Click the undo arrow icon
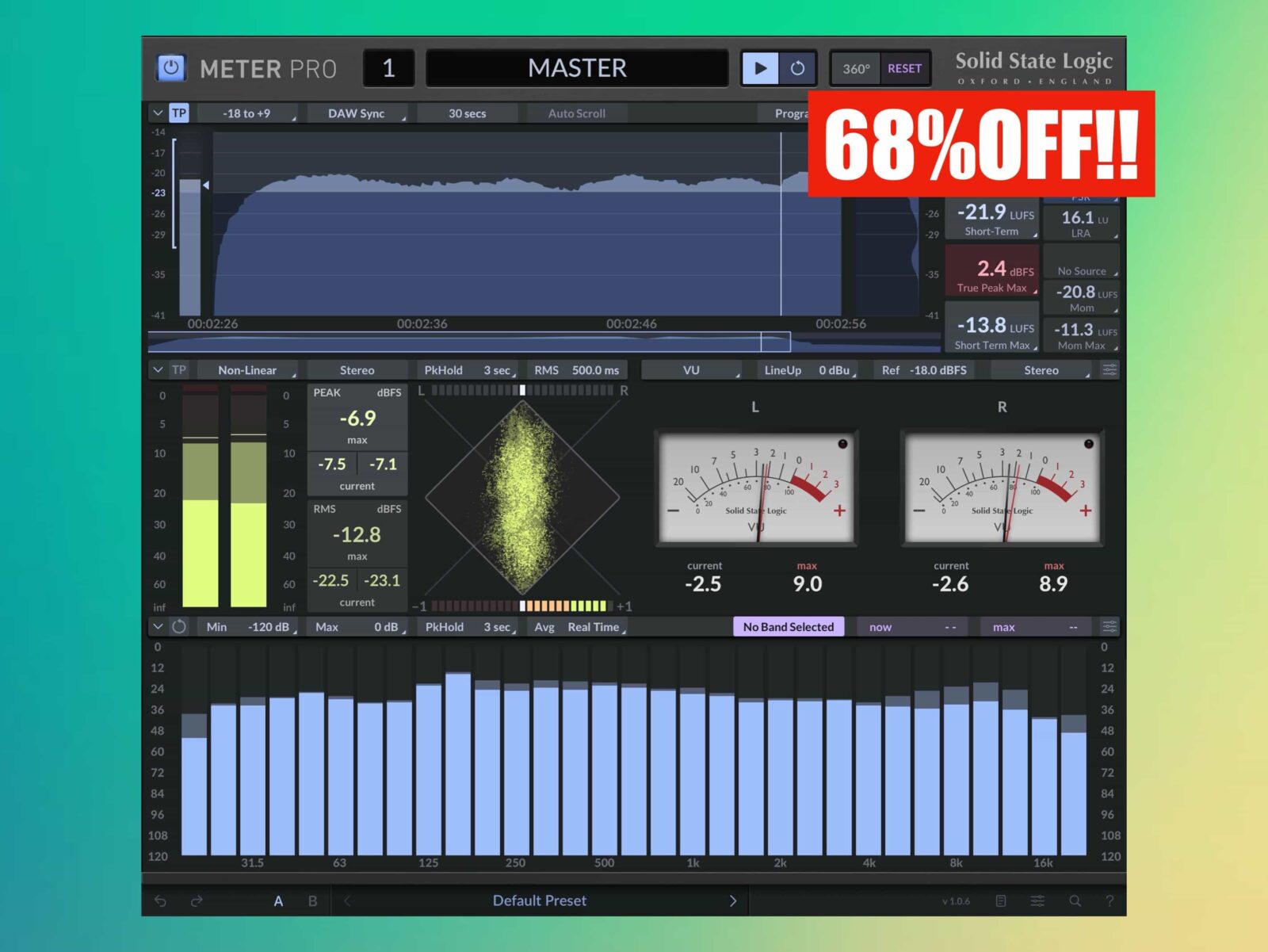 (x=160, y=900)
